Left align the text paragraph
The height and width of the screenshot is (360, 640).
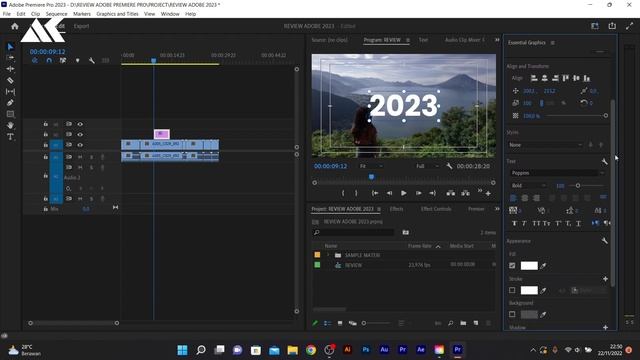[513, 198]
